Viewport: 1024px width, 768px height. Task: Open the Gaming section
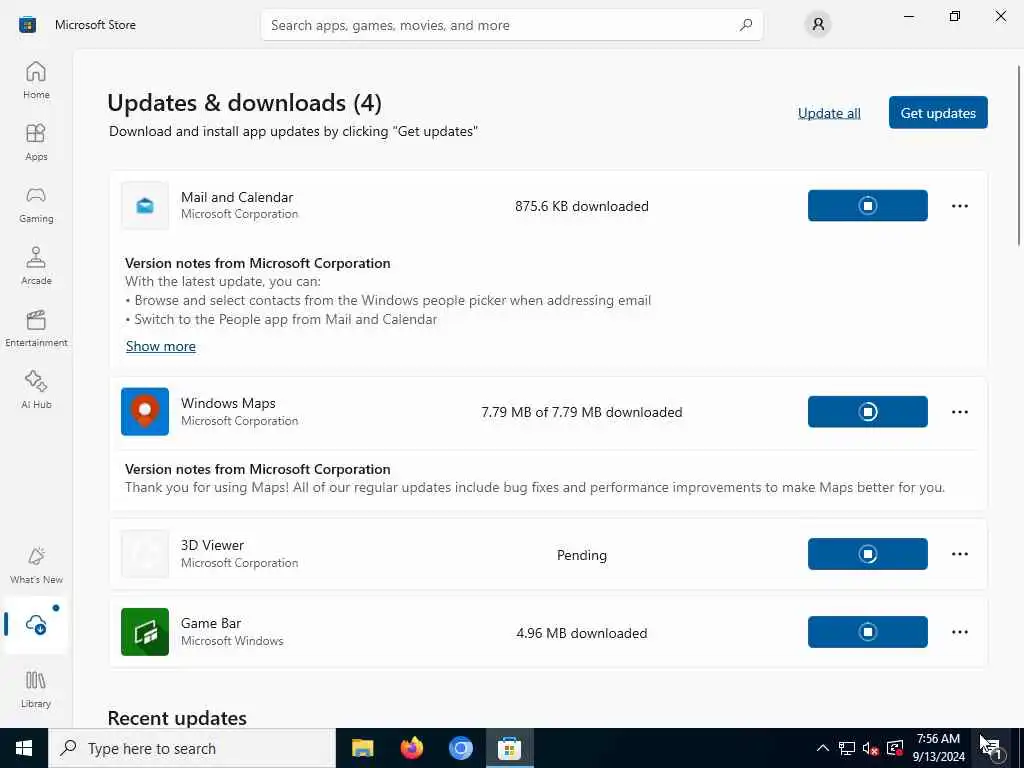(36, 204)
